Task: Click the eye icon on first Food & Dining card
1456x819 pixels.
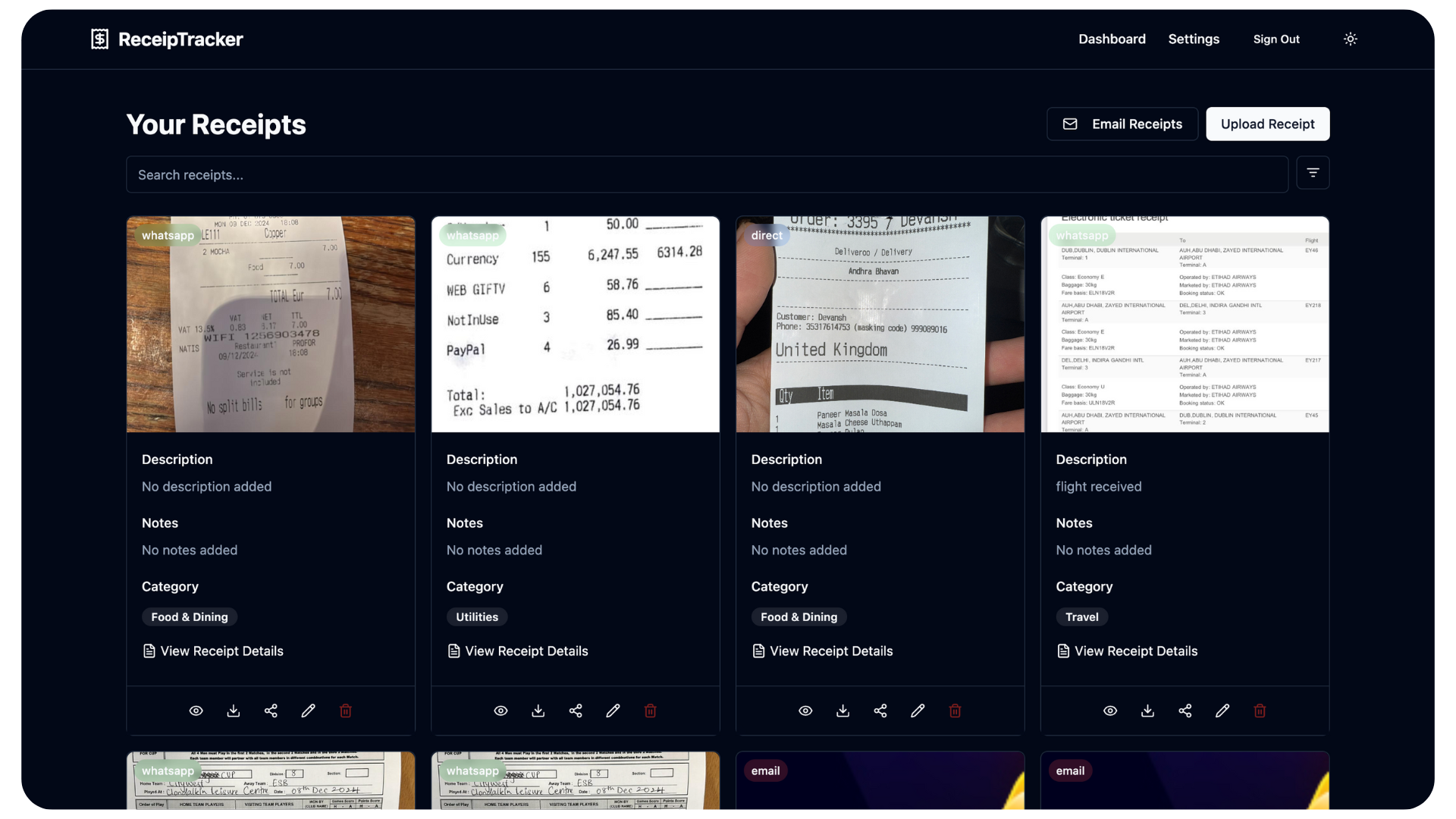Action: click(x=196, y=711)
